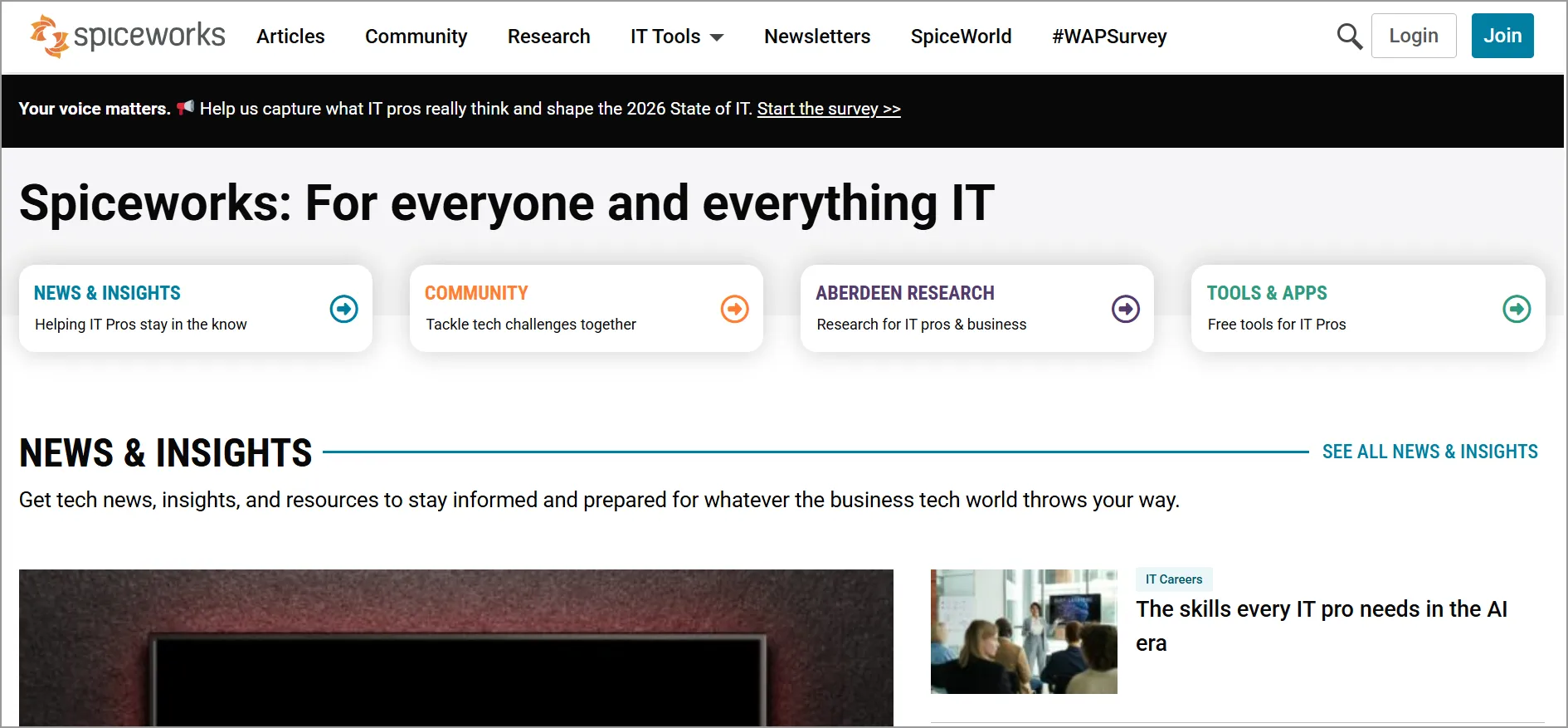Click the Tools & Apps arrow icon

click(1517, 309)
